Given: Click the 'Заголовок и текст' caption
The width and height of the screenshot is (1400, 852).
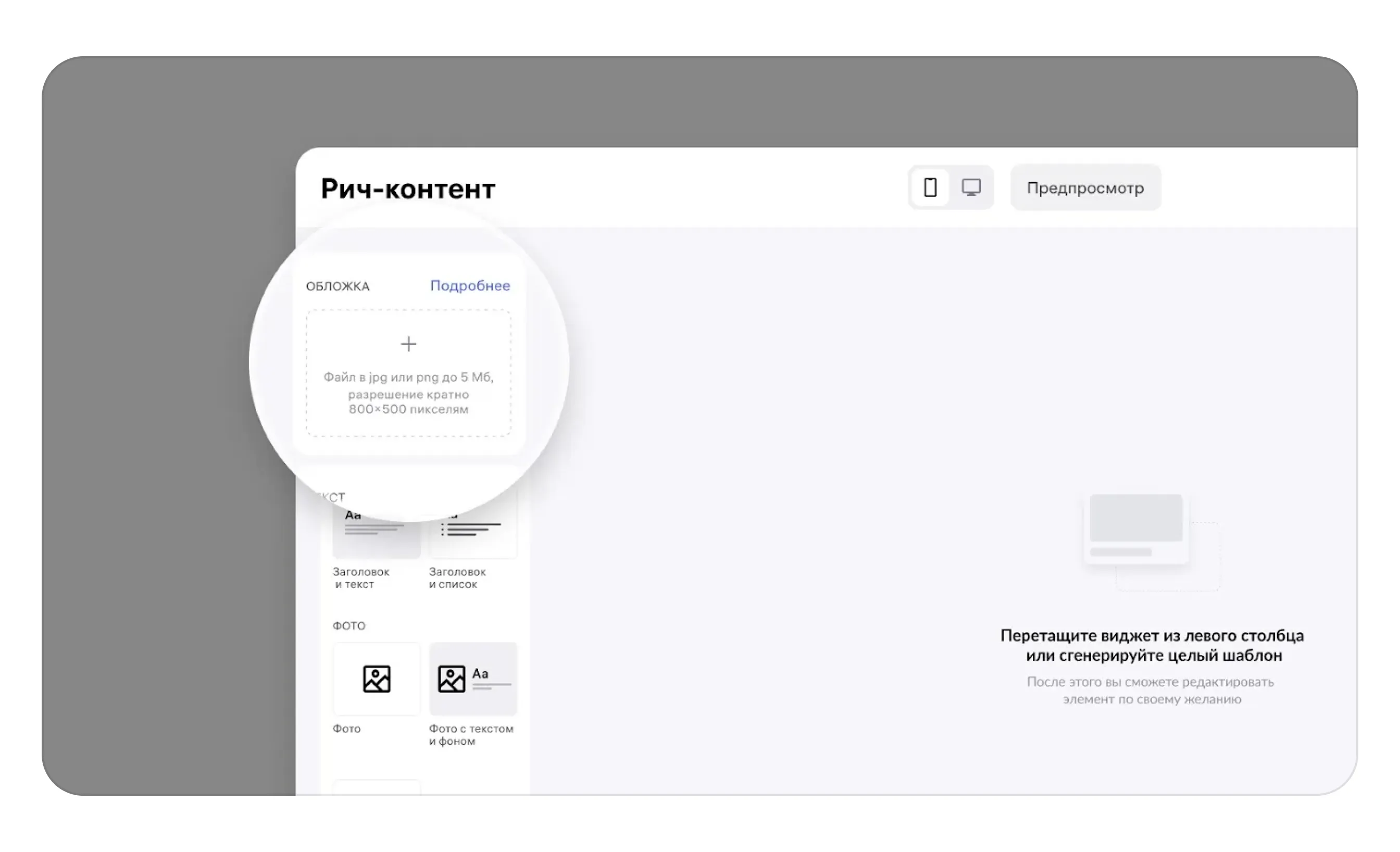Looking at the screenshot, I should (x=360, y=578).
